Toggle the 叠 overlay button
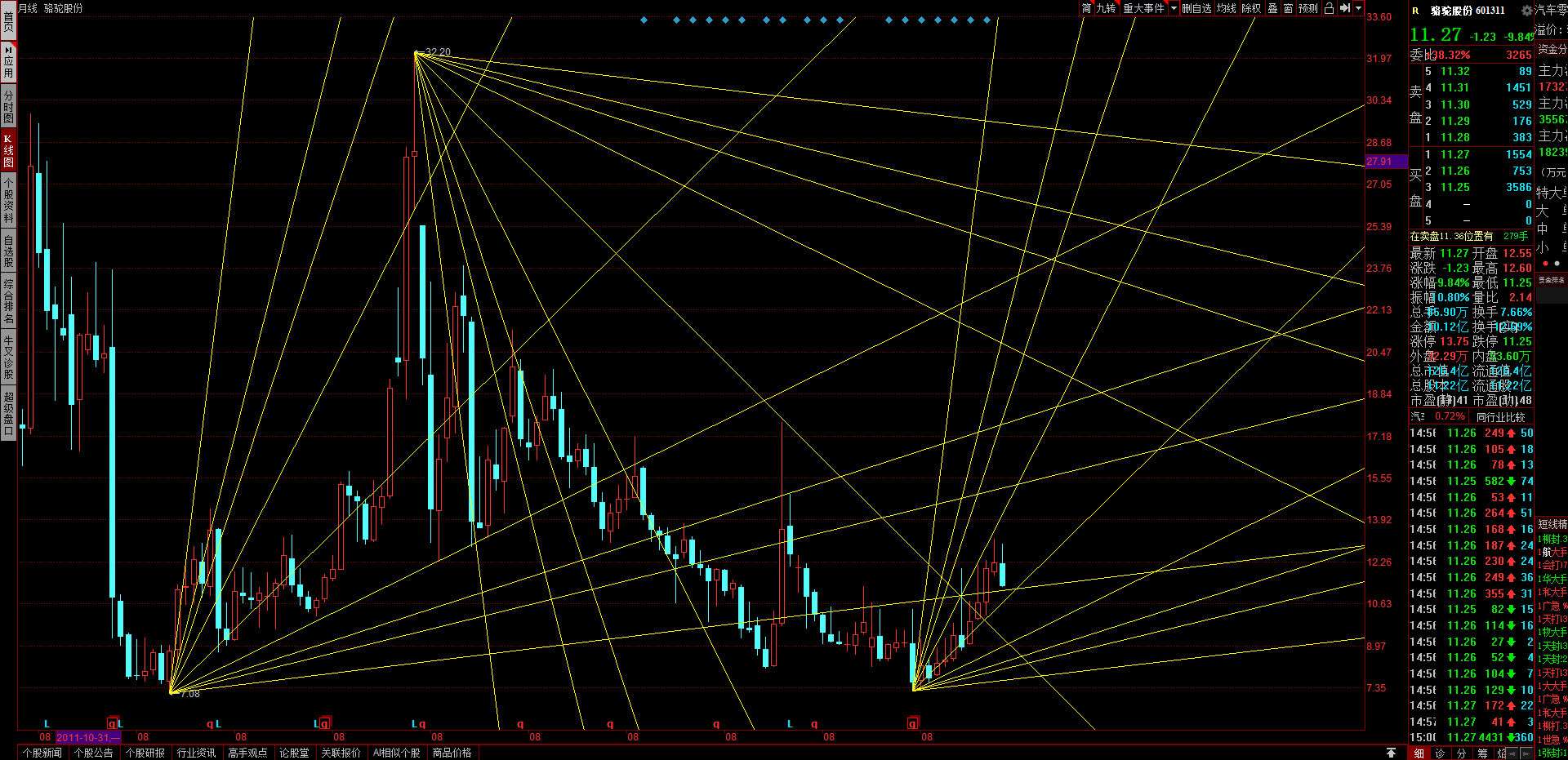Screen dimensions: 1568x760 point(1272,8)
